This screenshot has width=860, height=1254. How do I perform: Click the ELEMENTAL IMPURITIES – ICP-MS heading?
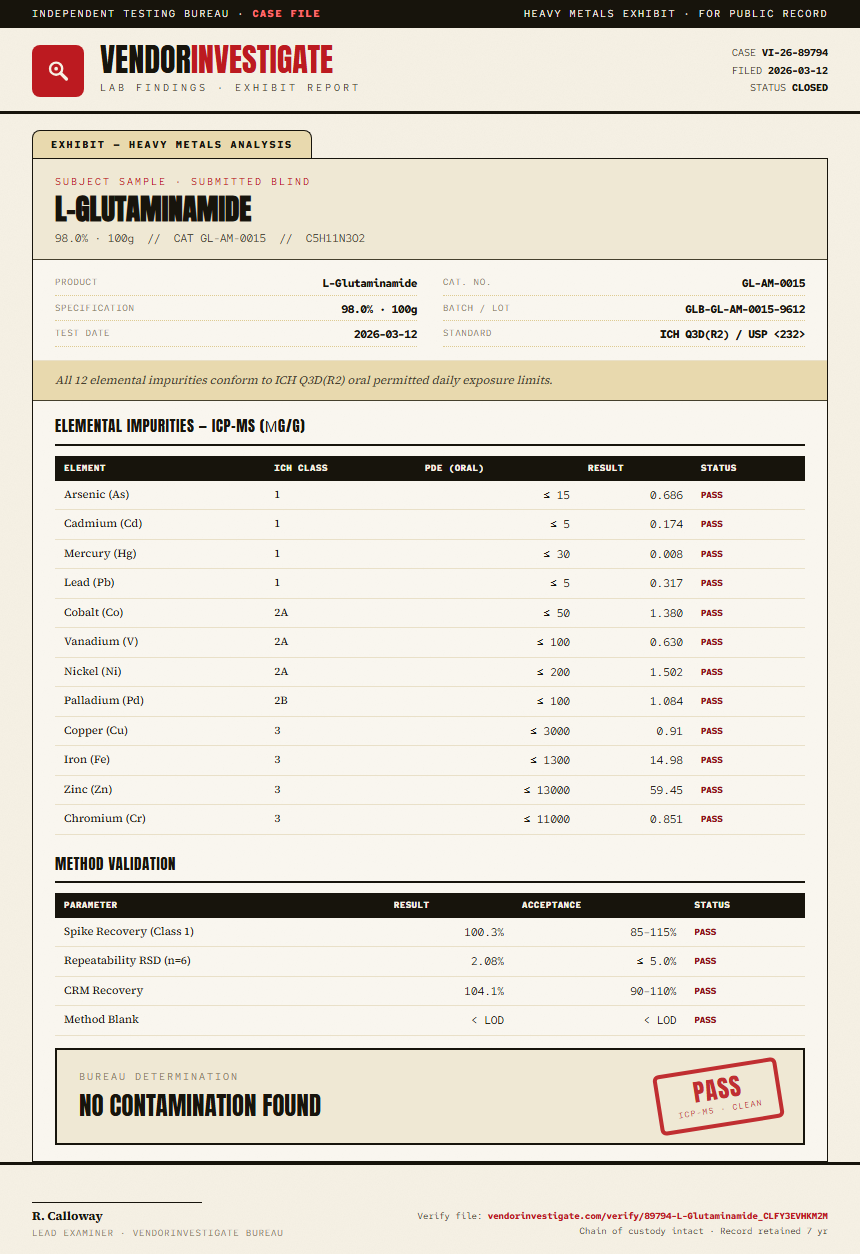click(180, 426)
